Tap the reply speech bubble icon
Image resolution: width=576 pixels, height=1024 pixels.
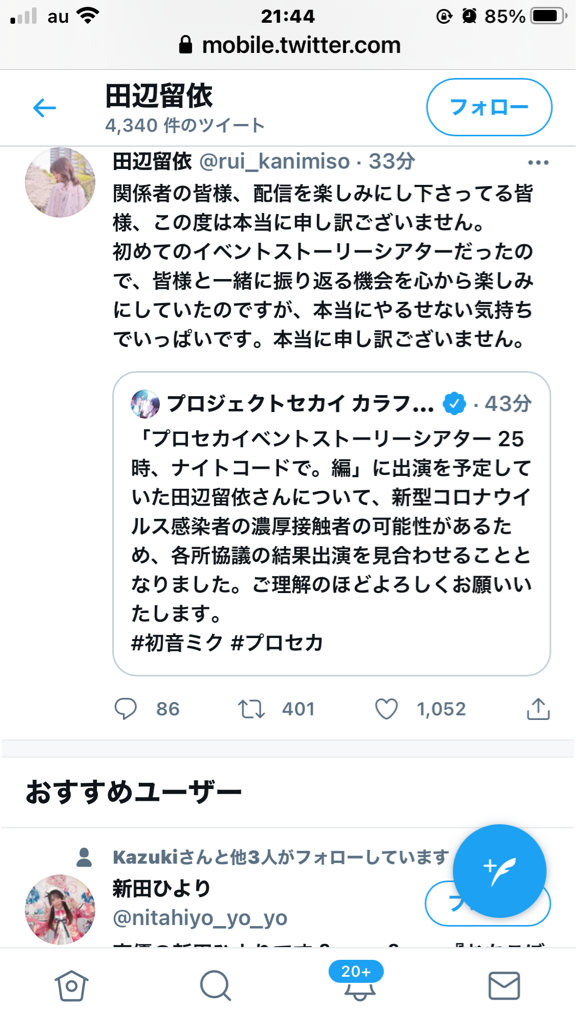point(125,709)
